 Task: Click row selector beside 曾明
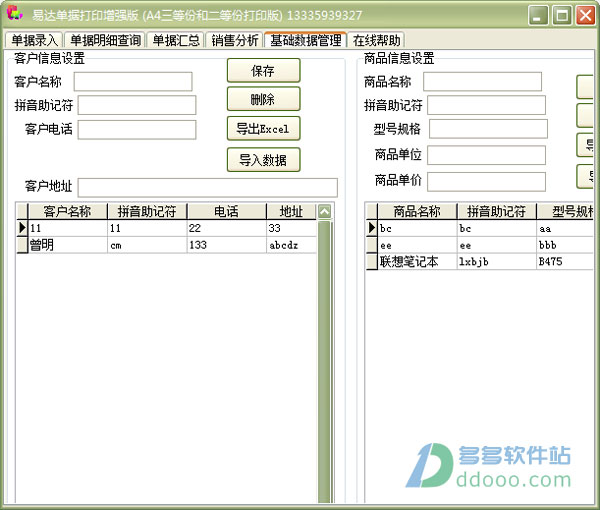(23, 245)
